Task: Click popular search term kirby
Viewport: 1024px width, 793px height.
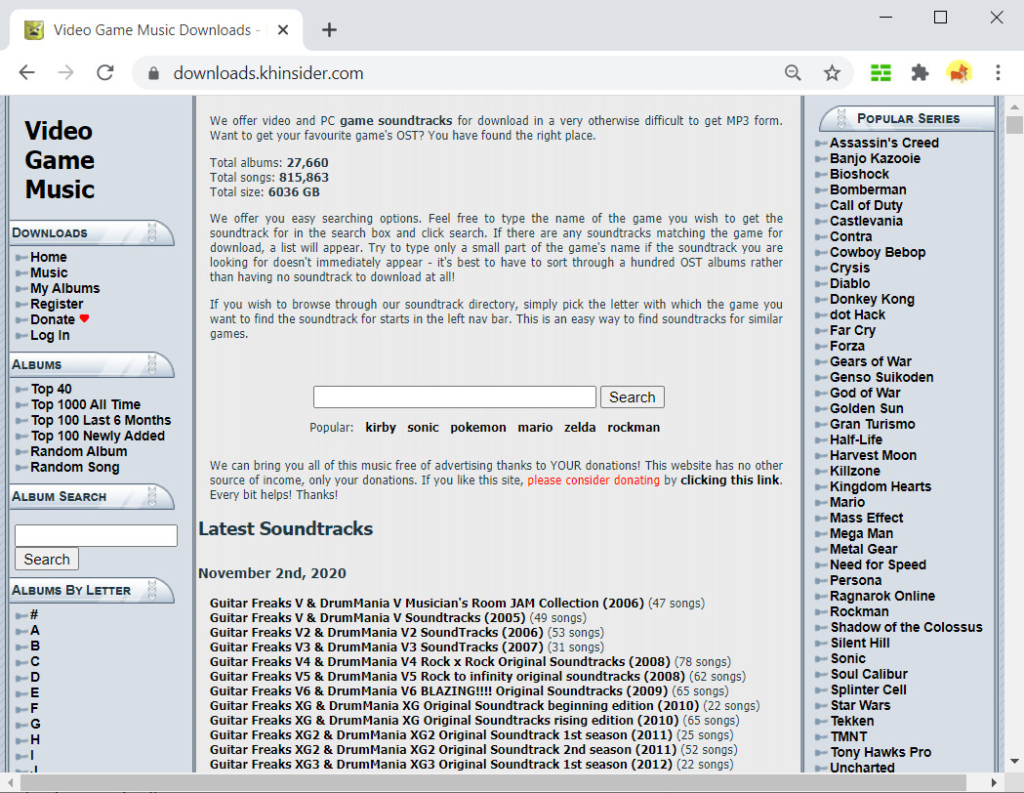Action: click(x=381, y=427)
